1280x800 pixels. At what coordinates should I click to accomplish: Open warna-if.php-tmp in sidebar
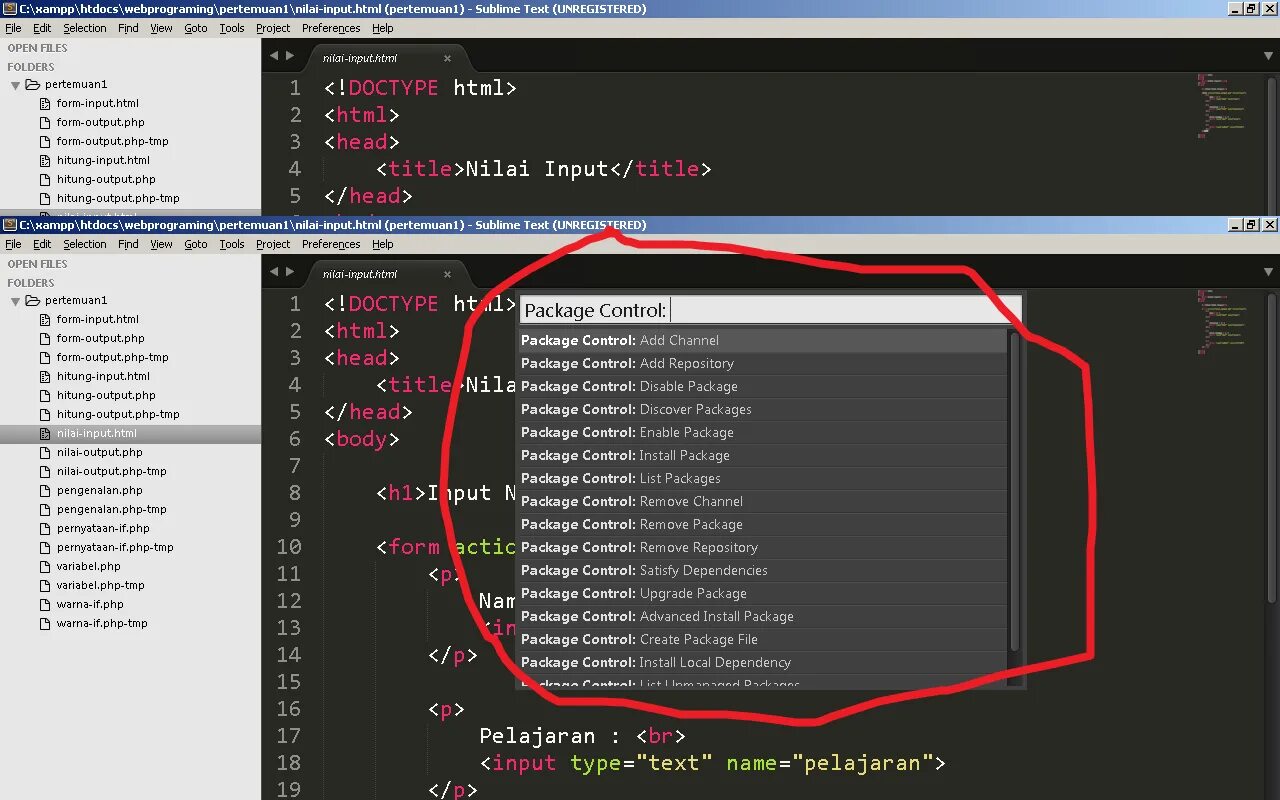coord(102,623)
